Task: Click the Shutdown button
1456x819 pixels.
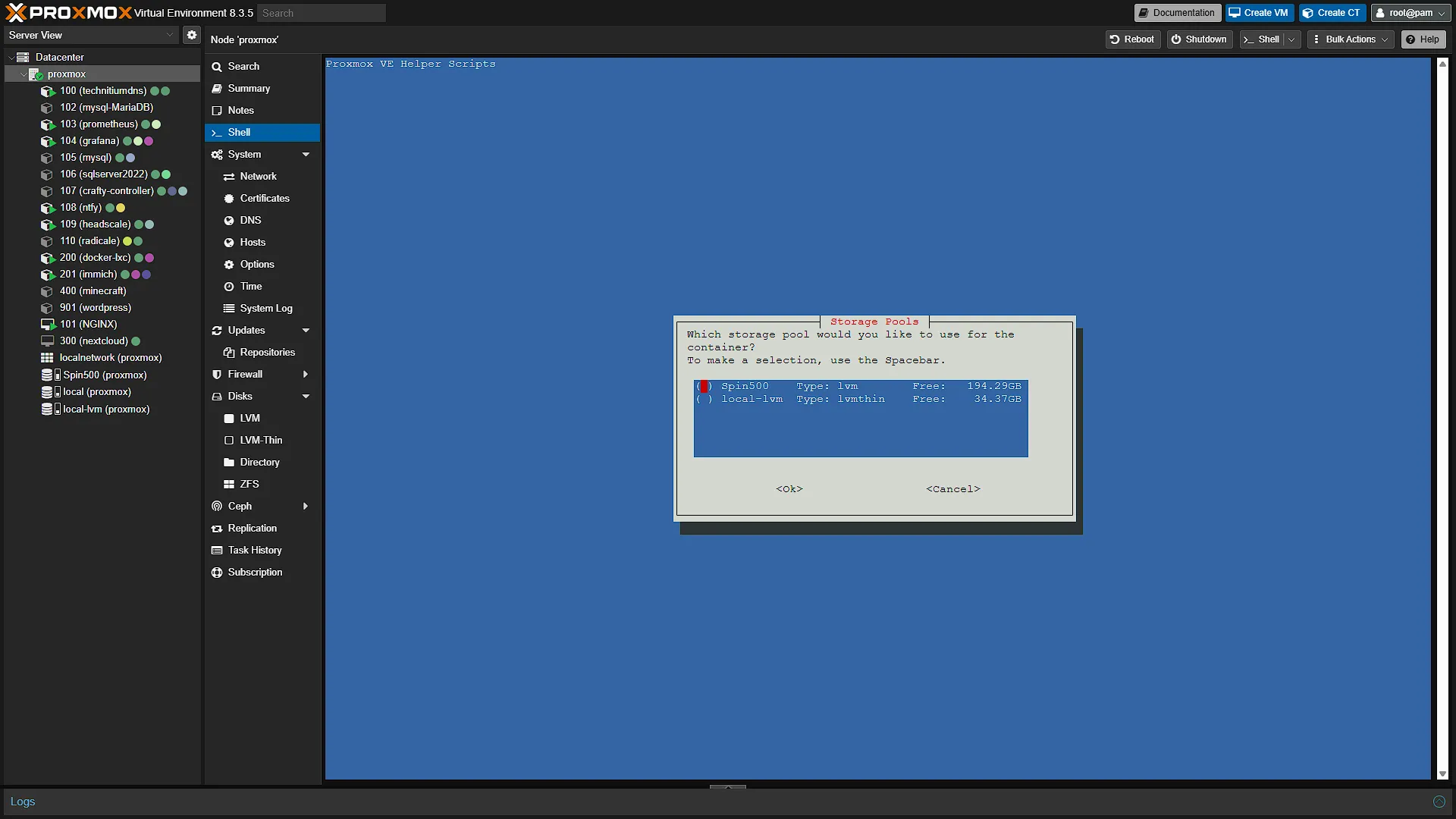Action: pos(1199,39)
